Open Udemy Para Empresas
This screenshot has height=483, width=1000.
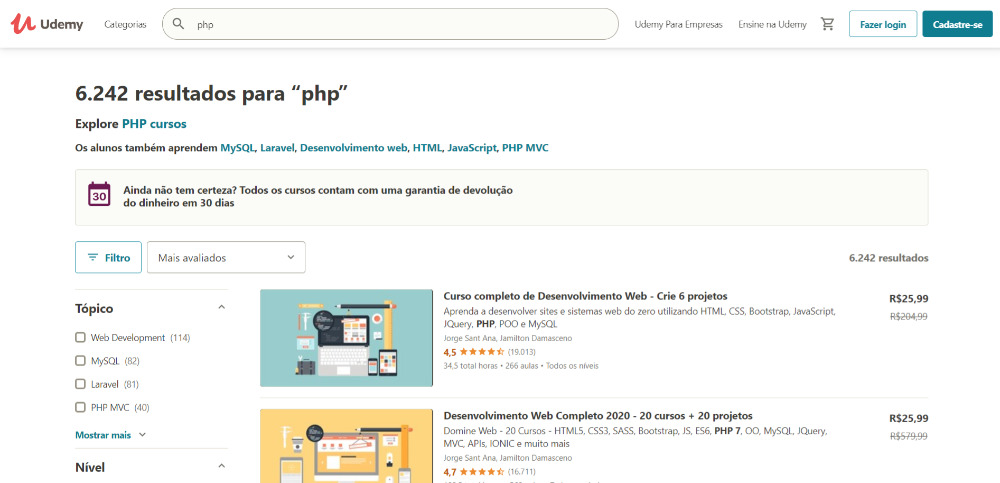[679, 24]
